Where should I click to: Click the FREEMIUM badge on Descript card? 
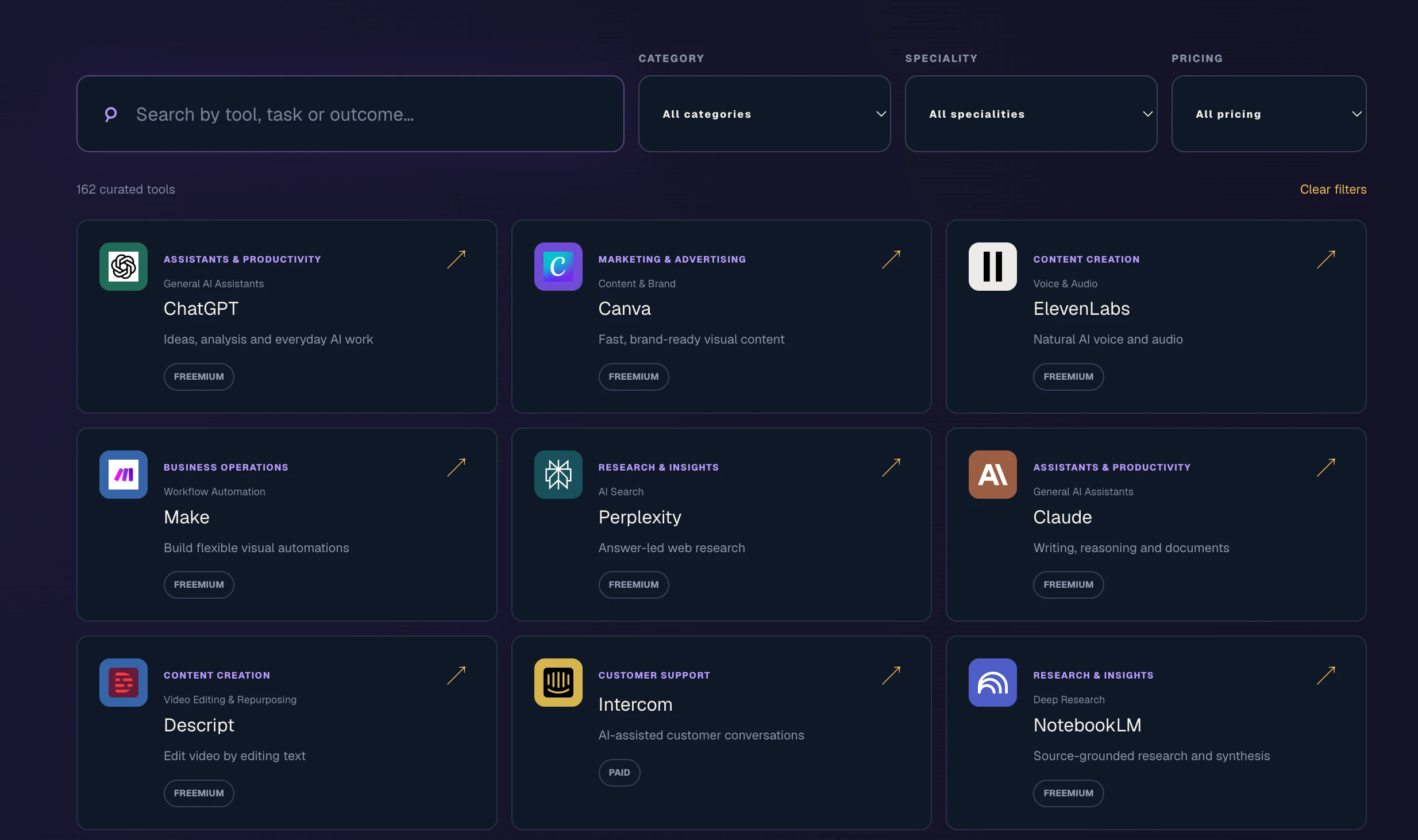[199, 793]
